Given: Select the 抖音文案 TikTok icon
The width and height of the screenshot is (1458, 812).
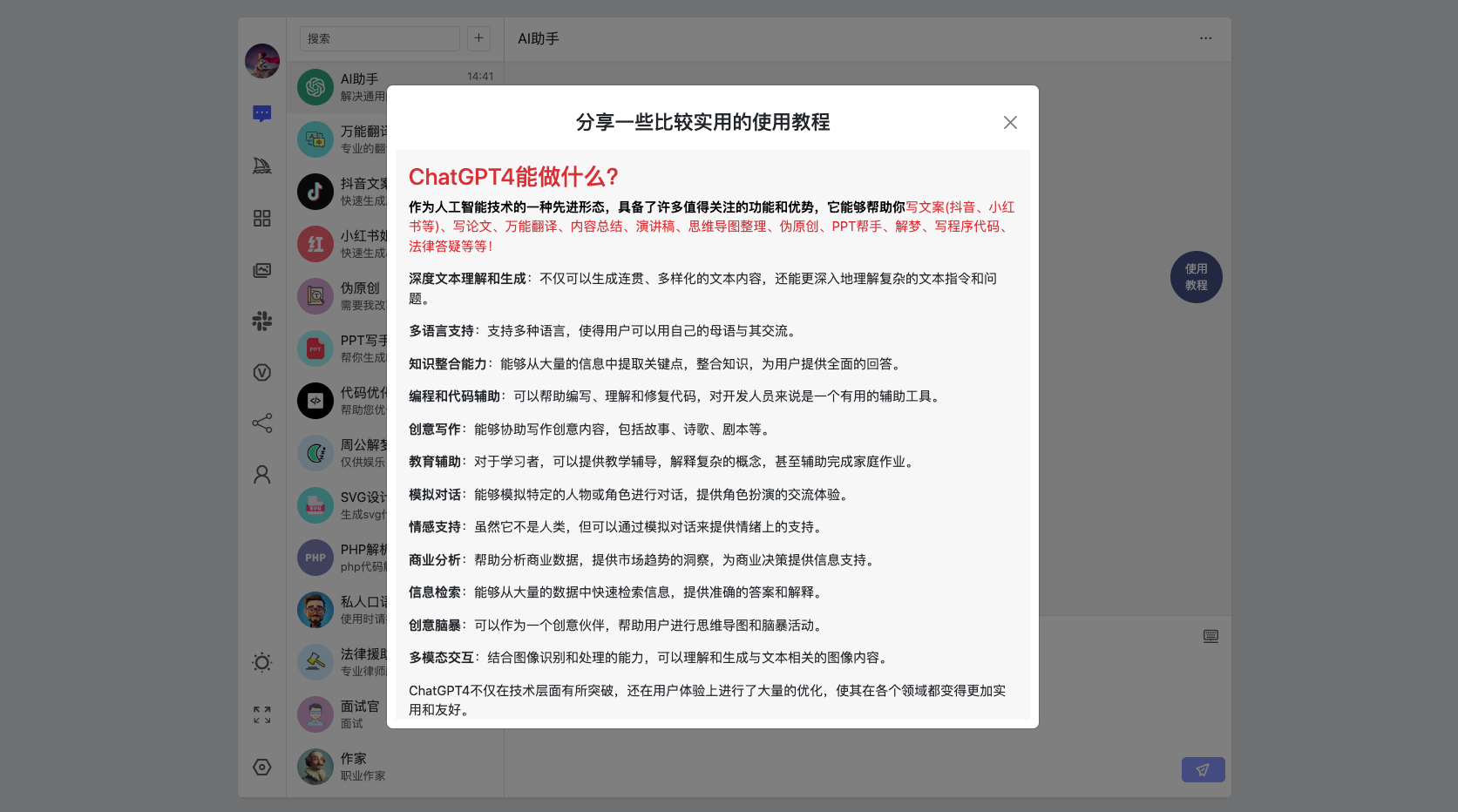Looking at the screenshot, I should [315, 192].
